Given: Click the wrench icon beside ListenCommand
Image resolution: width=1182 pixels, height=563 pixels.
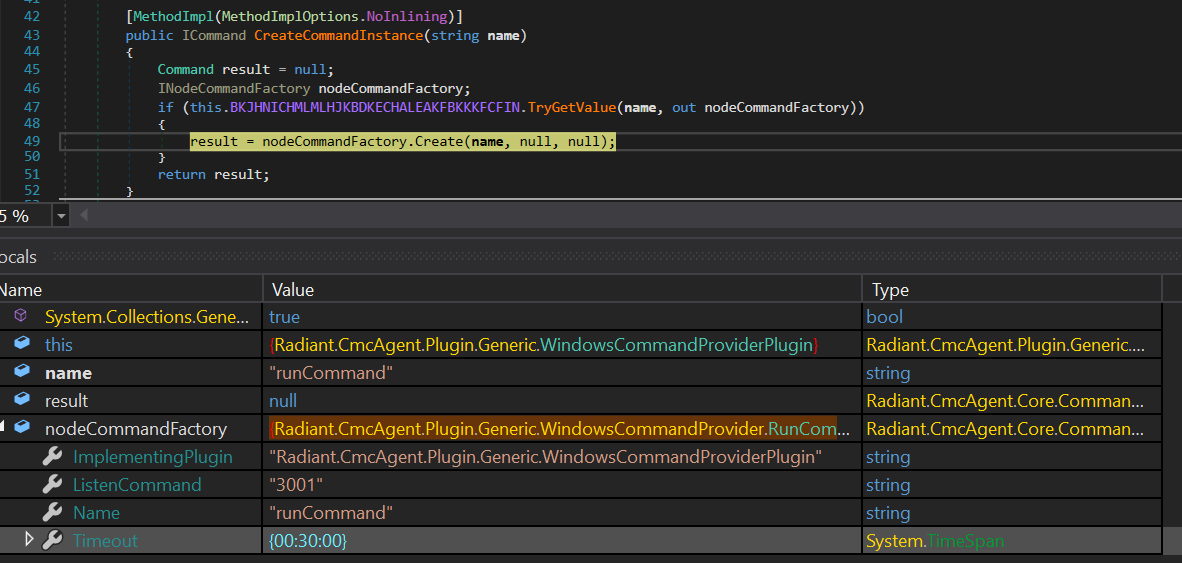Looking at the screenshot, I should [52, 484].
